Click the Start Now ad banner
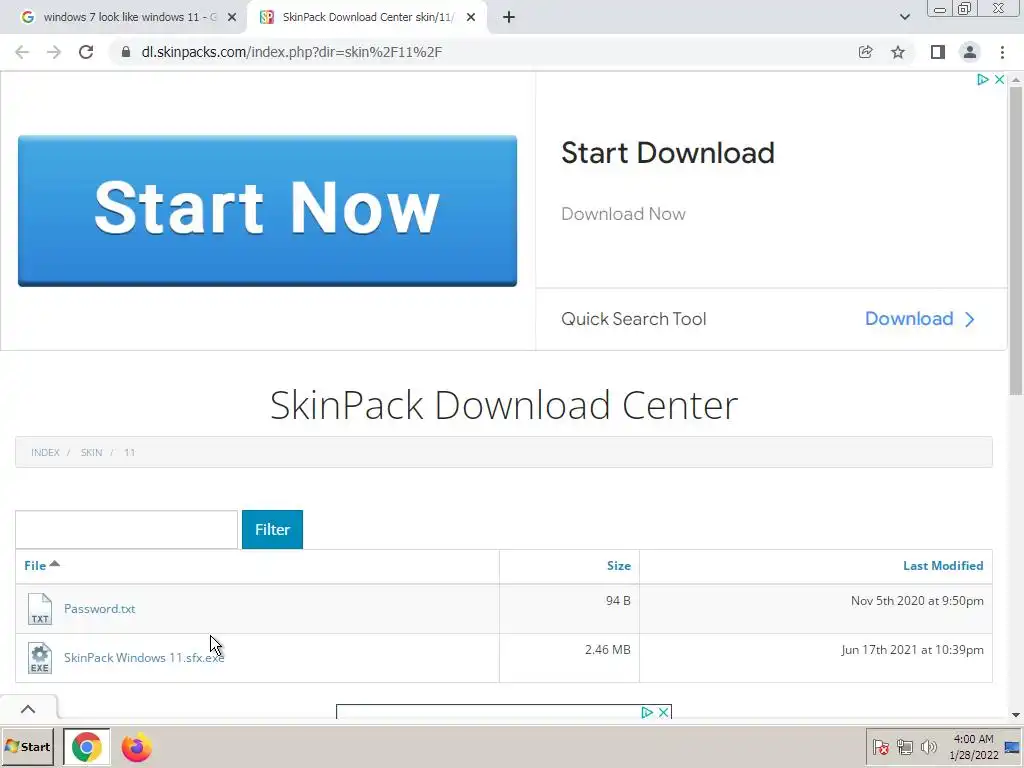Image resolution: width=1024 pixels, height=768 pixels. (267, 211)
